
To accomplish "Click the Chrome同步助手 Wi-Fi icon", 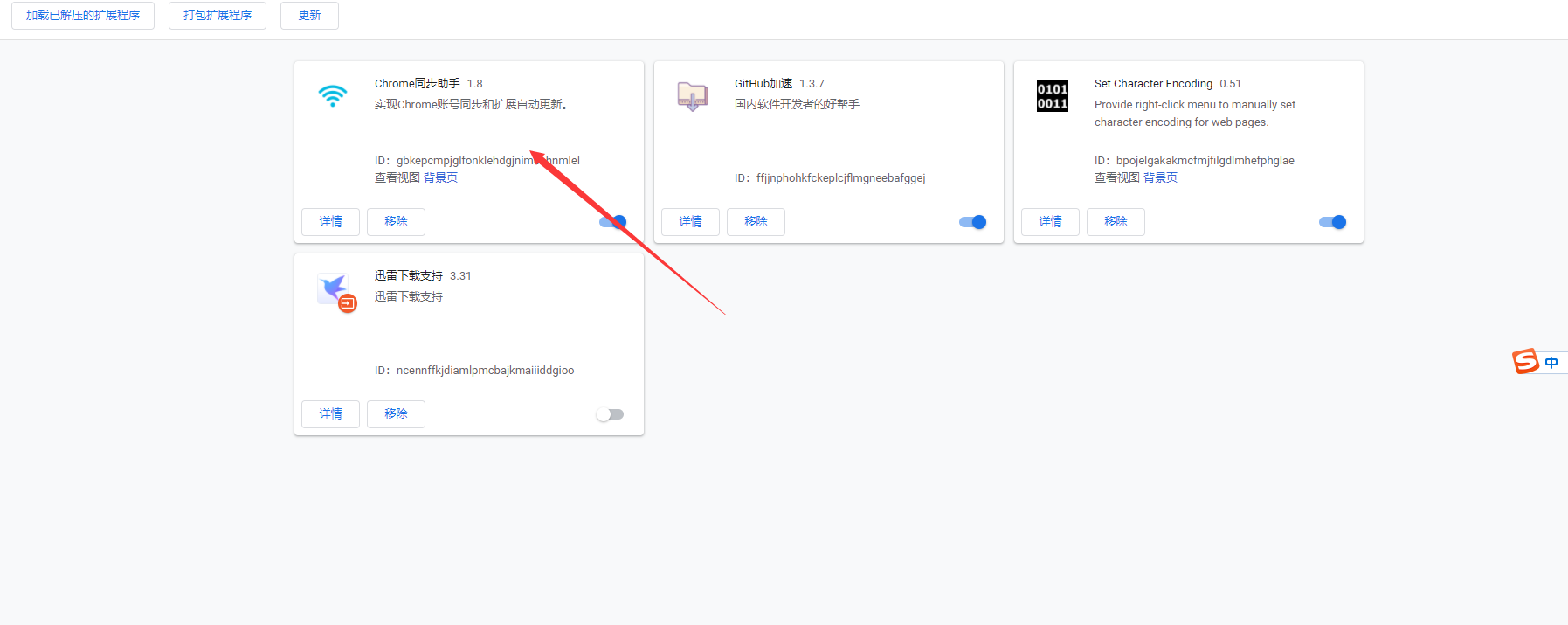I will coord(333,95).
